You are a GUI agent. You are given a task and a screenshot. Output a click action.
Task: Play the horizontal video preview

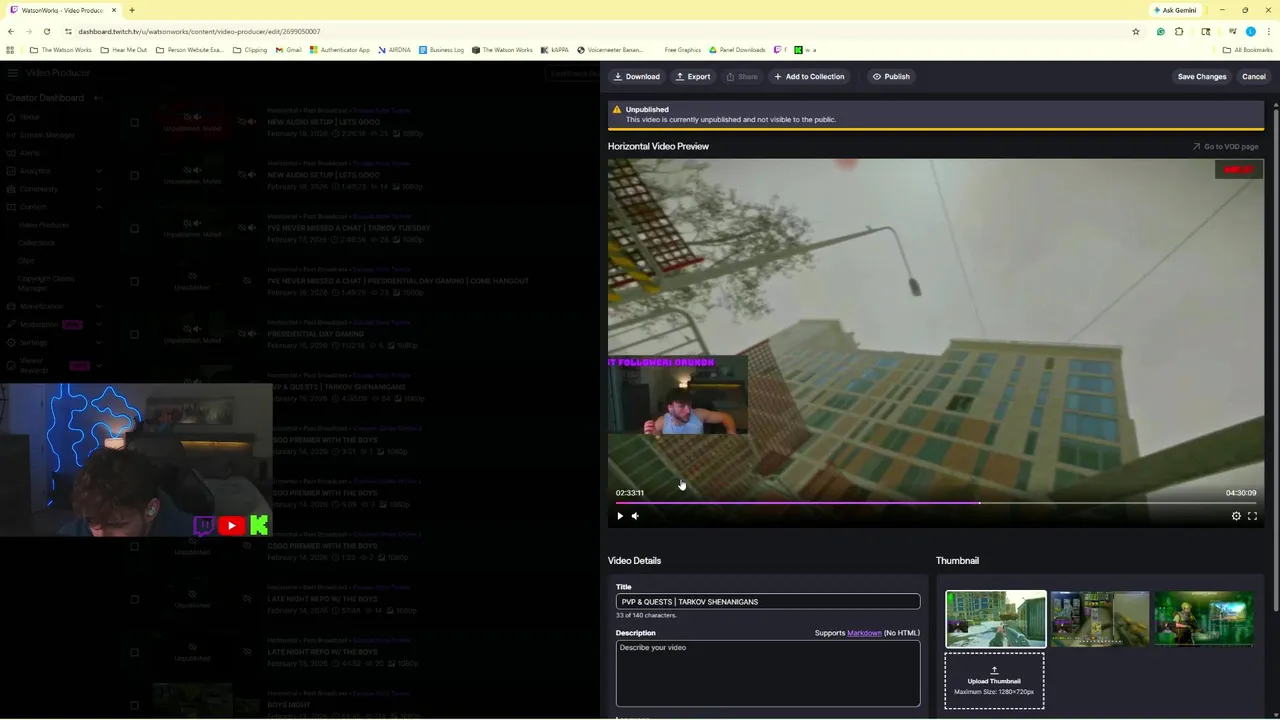click(620, 516)
